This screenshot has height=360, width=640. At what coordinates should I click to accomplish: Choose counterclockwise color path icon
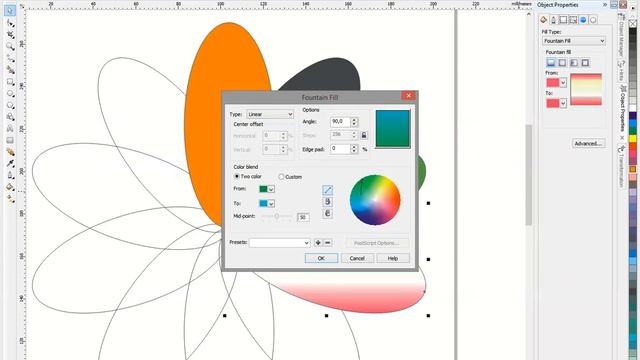[327, 202]
